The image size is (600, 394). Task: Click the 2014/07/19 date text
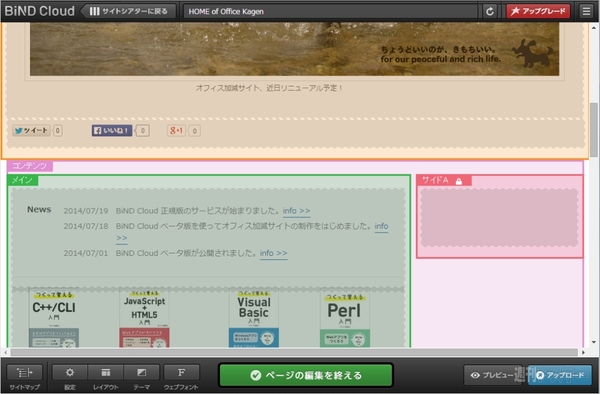(86, 211)
